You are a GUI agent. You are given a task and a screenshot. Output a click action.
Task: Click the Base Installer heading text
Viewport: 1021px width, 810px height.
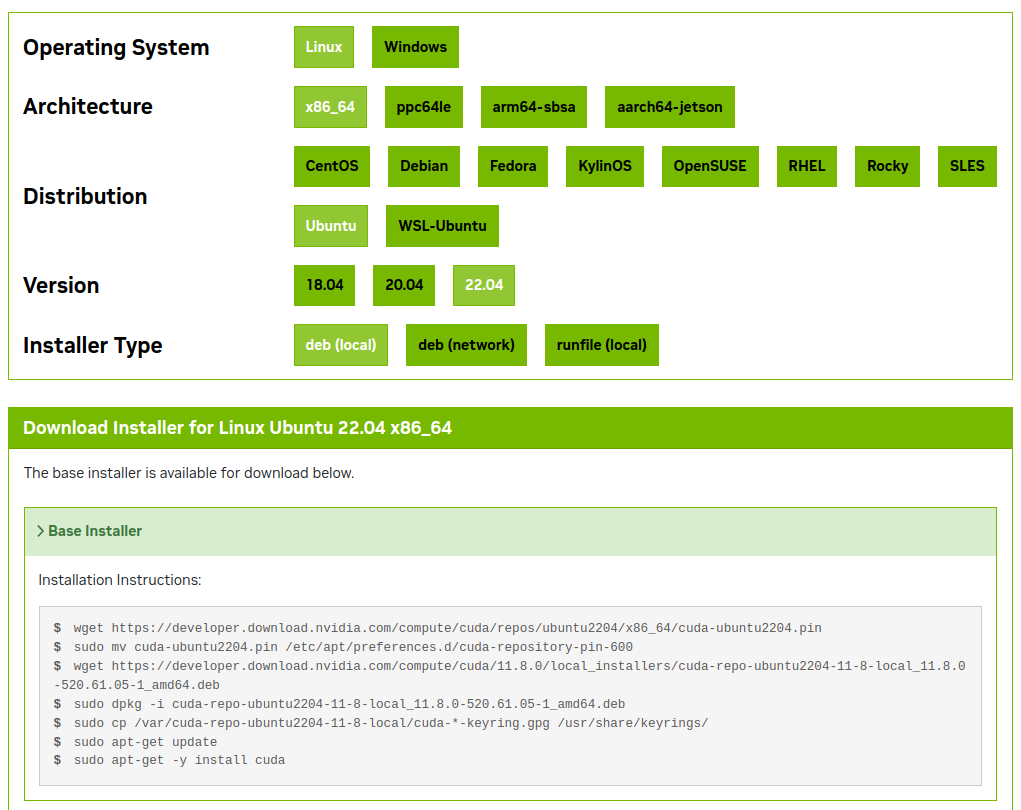pyautogui.click(x=95, y=531)
